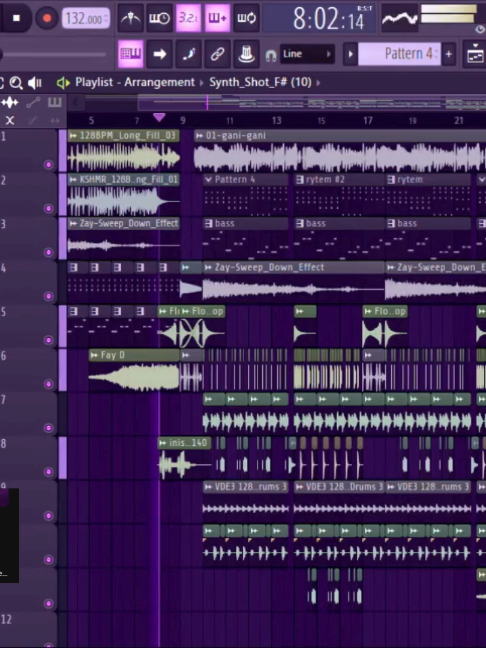Add new pattern with plus button
486x648 pixels.
(448, 54)
